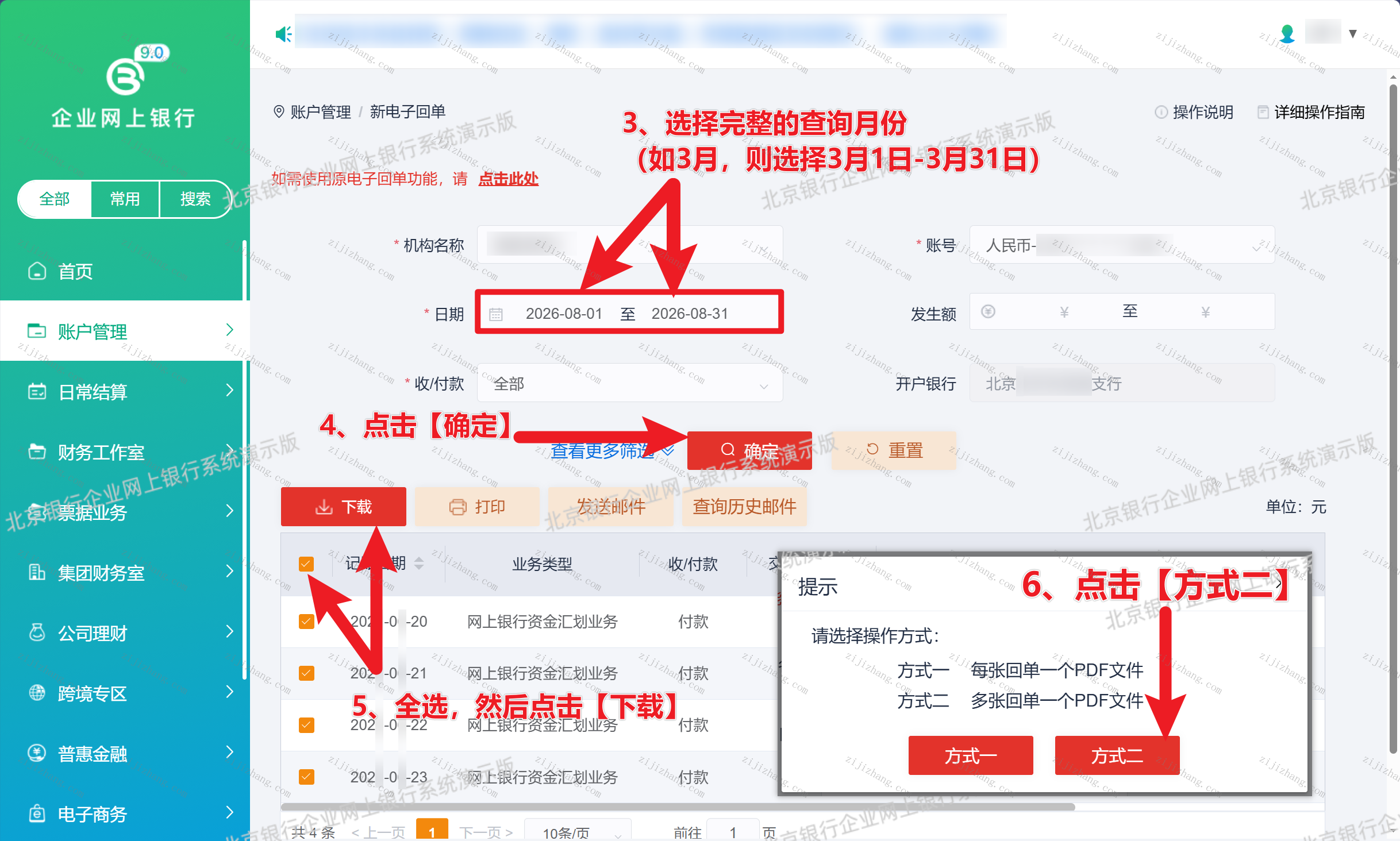Switch to the 常用 sidebar tab
This screenshot has height=841, width=1400.
click(125, 199)
